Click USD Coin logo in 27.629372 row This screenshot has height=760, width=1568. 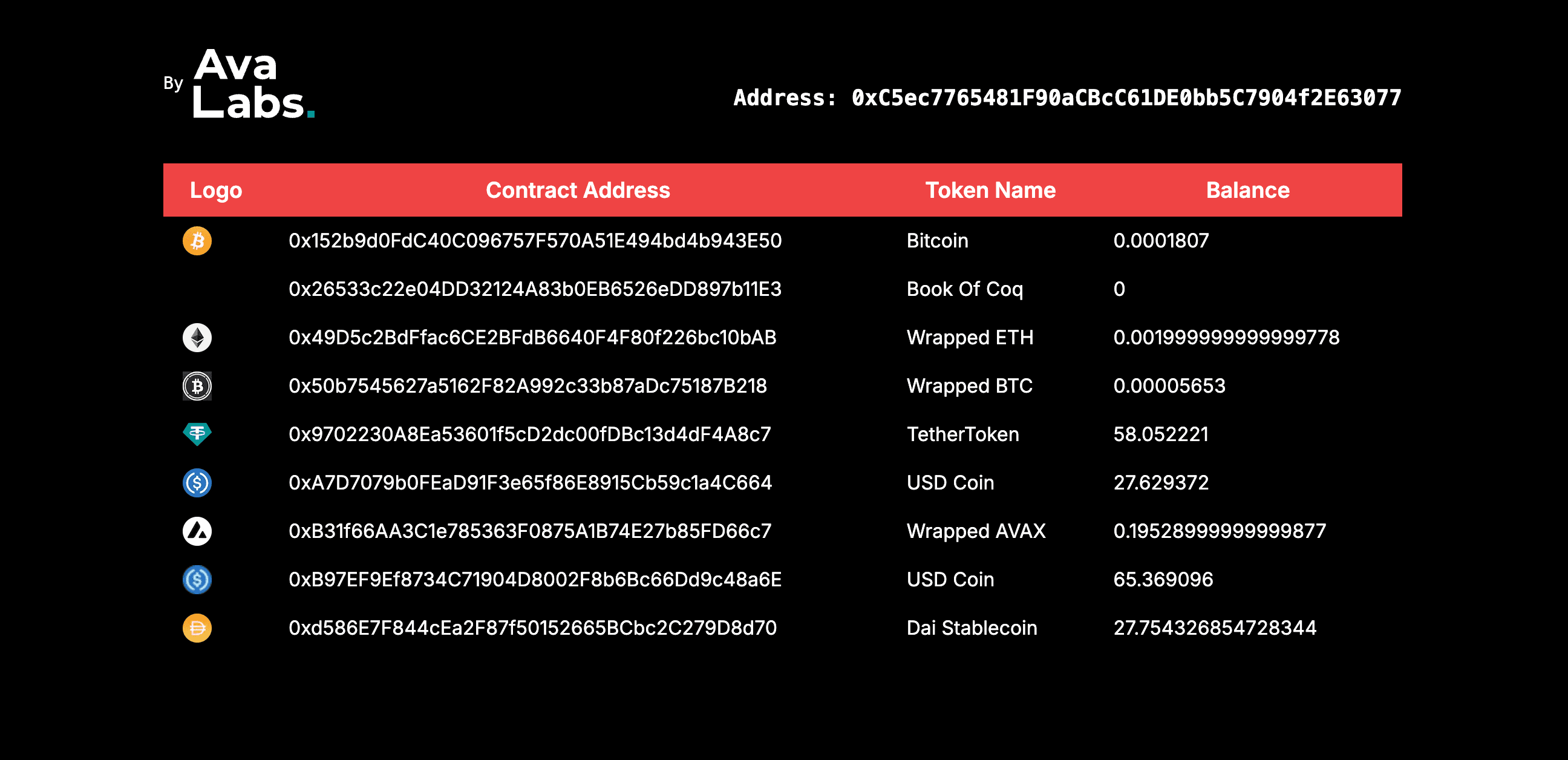197,483
